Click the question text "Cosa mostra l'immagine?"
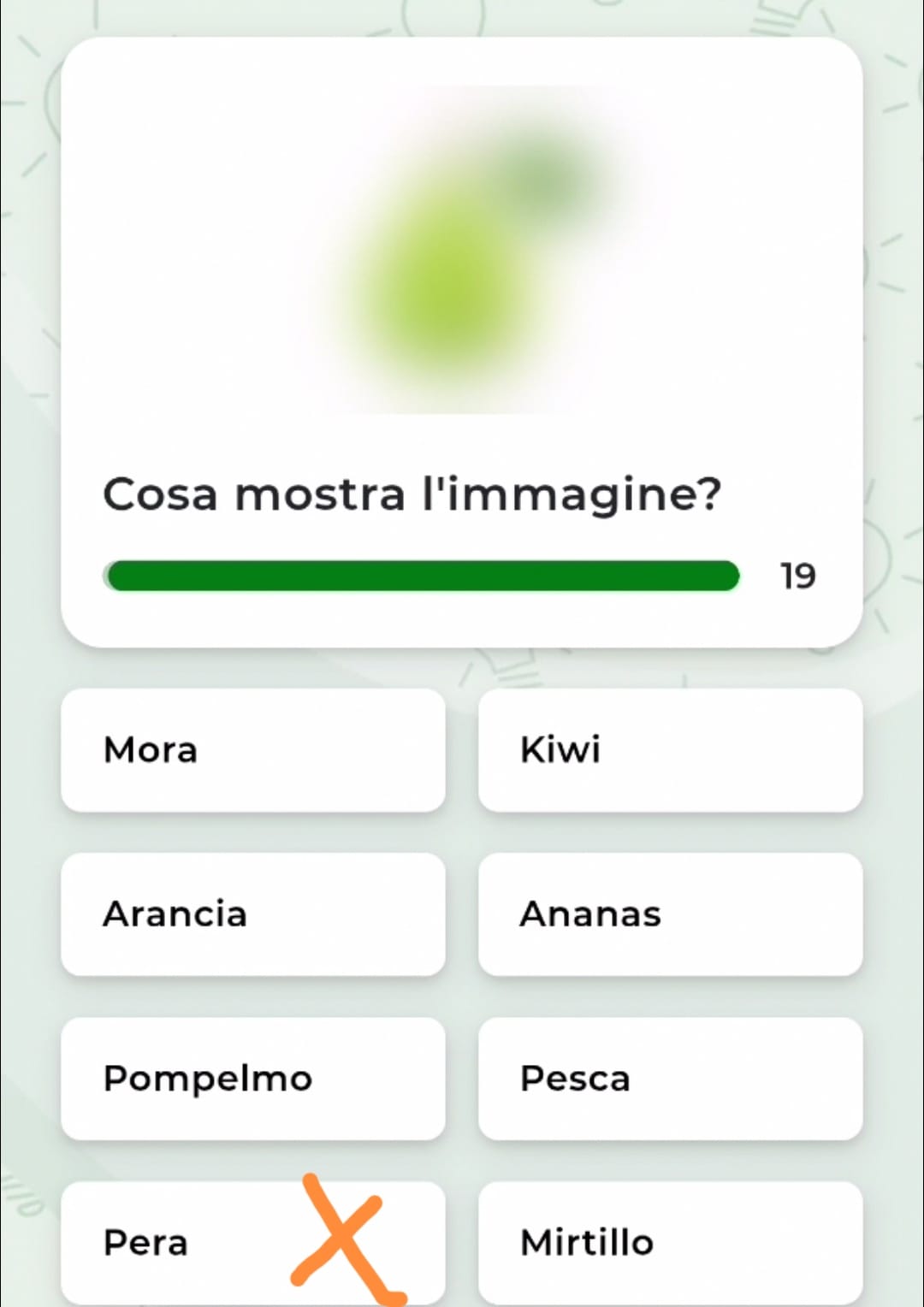 point(412,494)
